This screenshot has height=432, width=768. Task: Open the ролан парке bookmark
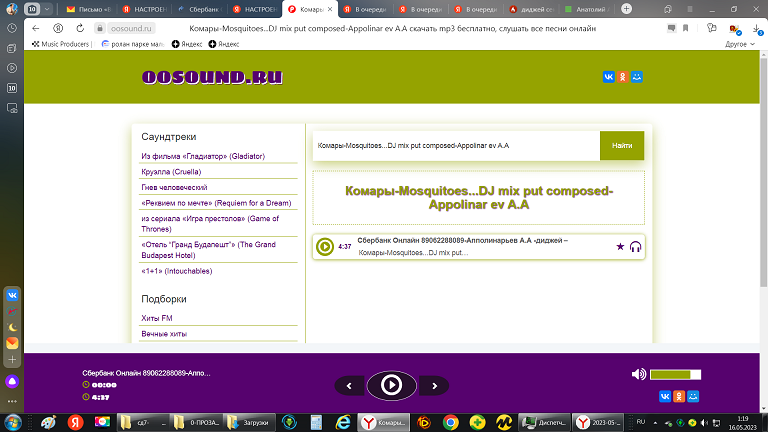pos(133,44)
